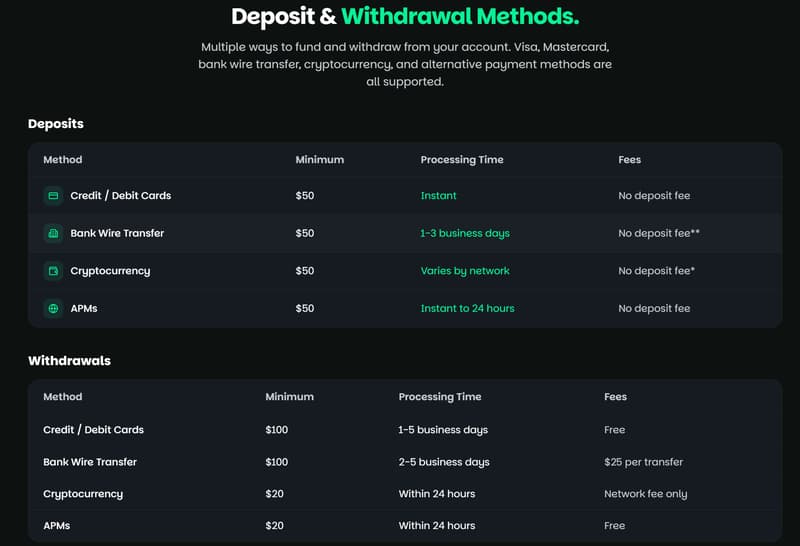Image resolution: width=800 pixels, height=546 pixels.
Task: Click '1-3 business days' processing time
Action: click(x=465, y=233)
